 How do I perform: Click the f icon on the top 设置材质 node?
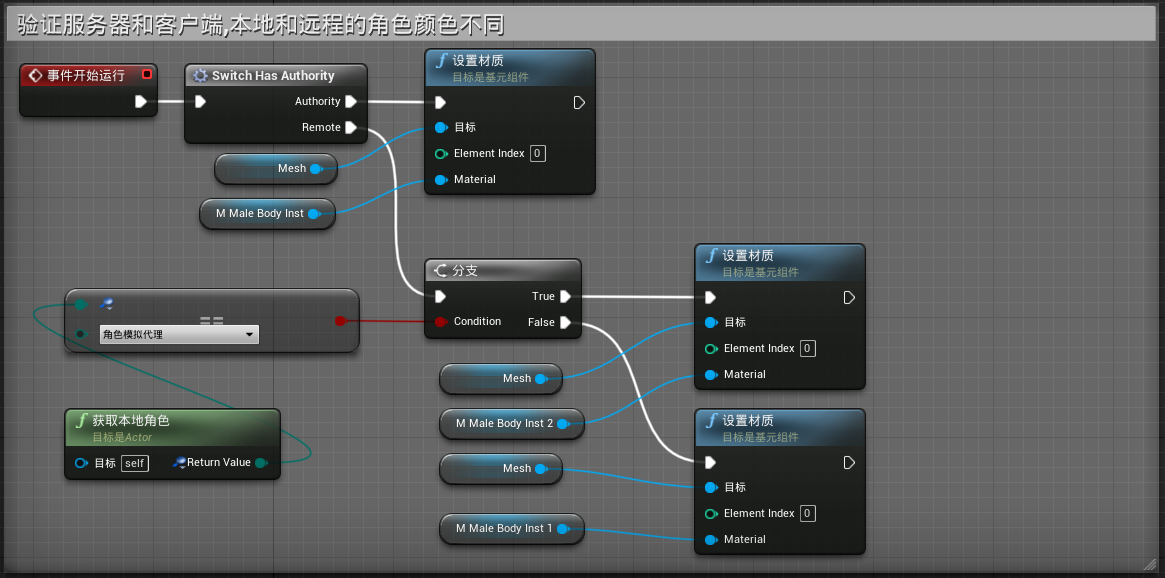tap(441, 61)
